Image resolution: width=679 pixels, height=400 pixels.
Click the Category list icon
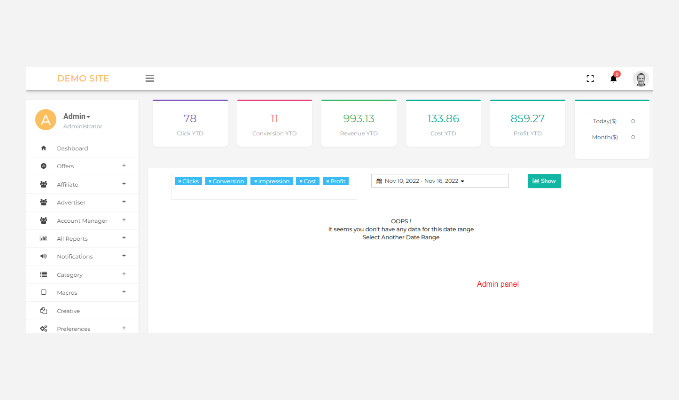(x=43, y=274)
